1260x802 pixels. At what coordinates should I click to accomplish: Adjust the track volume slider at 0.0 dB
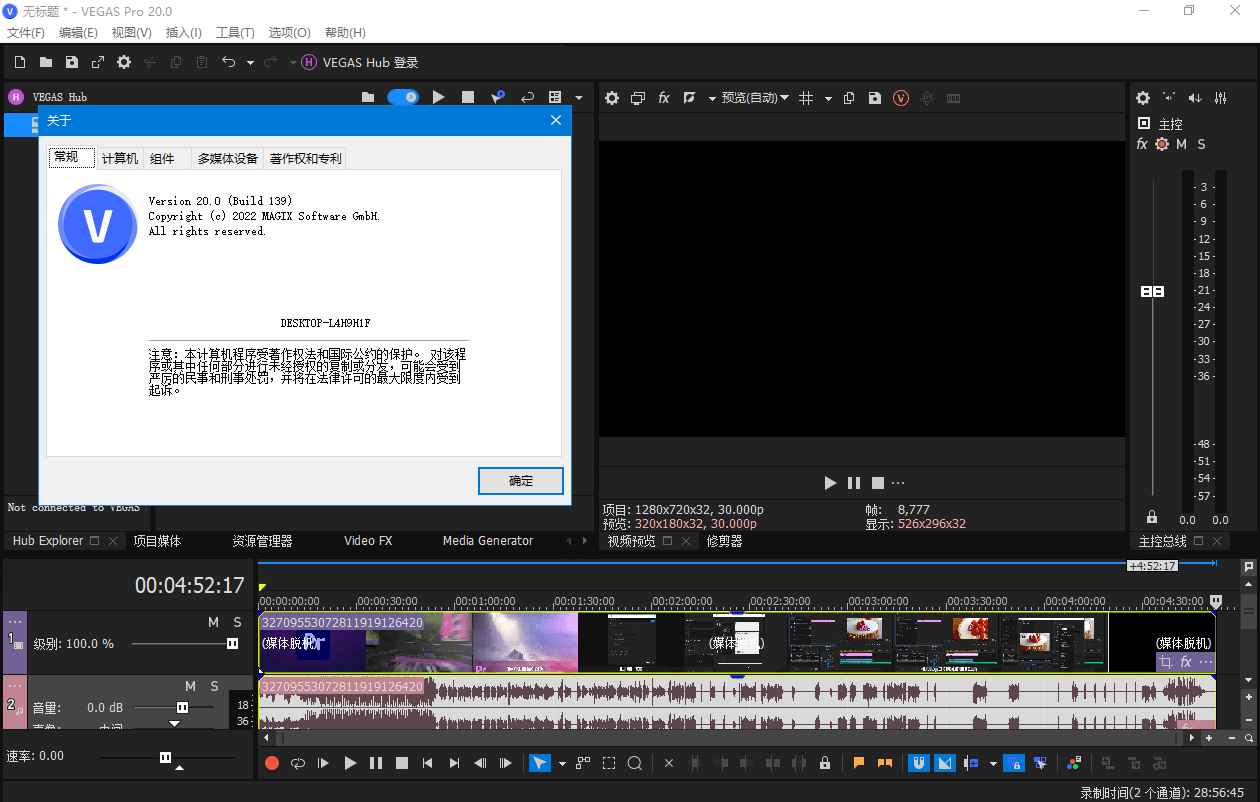180,707
